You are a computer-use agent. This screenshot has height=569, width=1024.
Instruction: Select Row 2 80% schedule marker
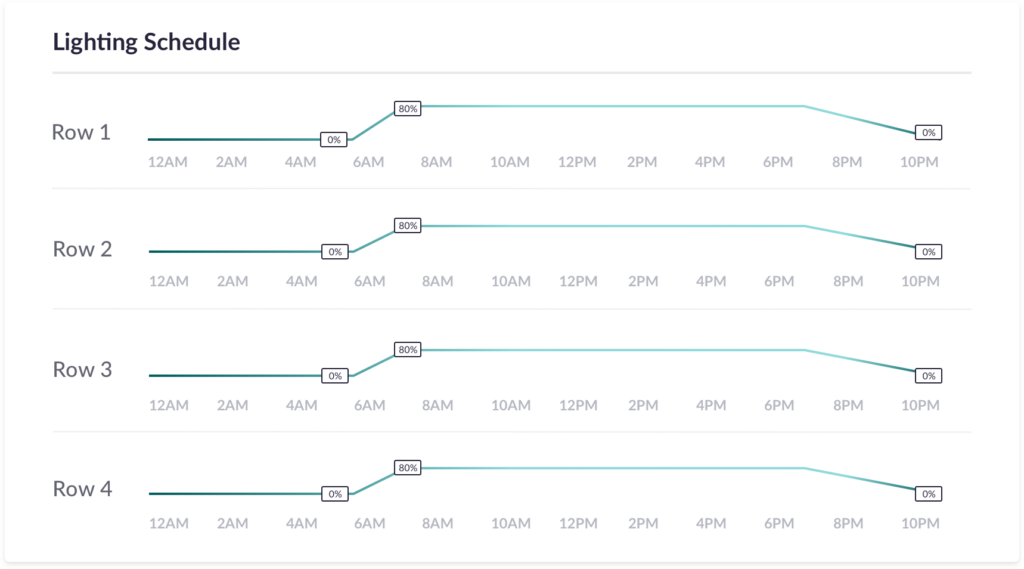[x=408, y=225]
